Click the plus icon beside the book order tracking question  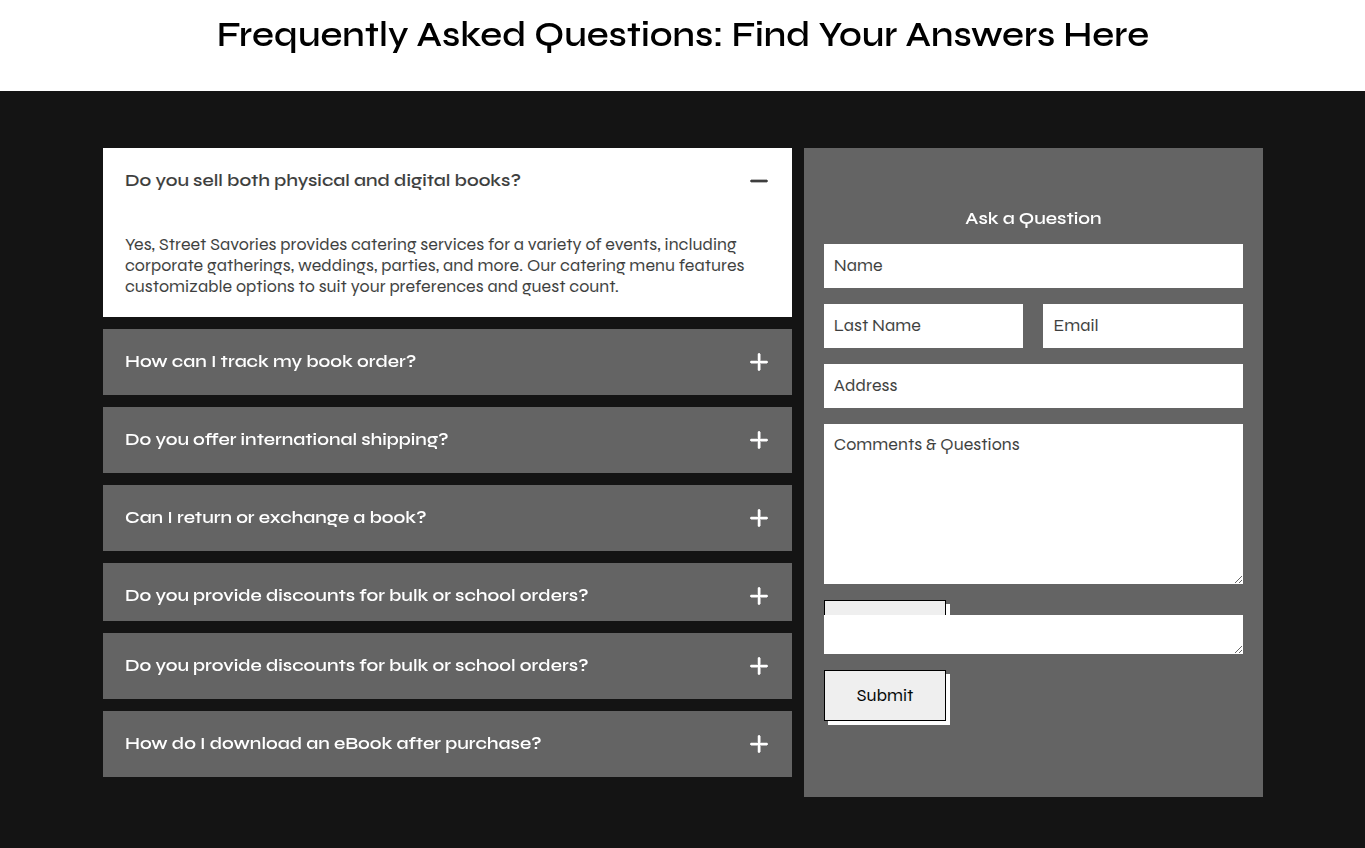tap(759, 362)
